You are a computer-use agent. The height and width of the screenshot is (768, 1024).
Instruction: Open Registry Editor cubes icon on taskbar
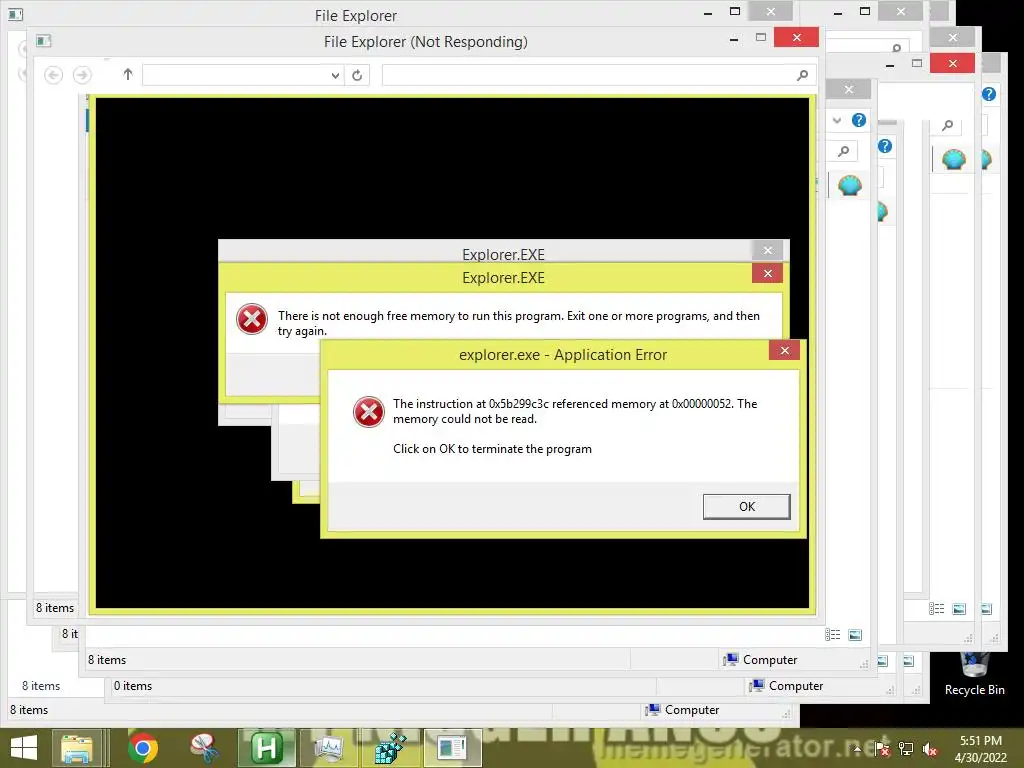pyautogui.click(x=391, y=748)
